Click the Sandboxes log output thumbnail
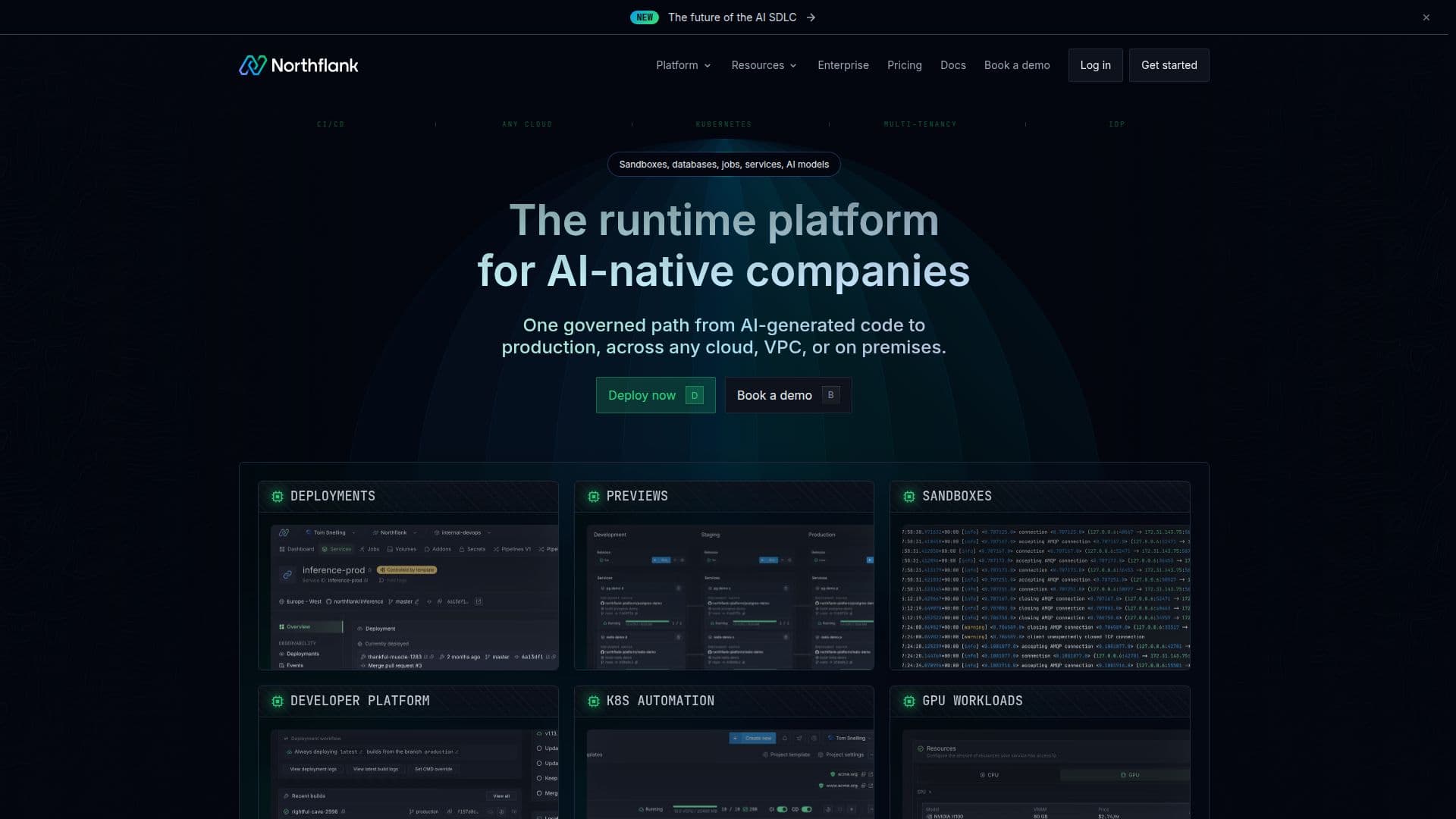This screenshot has width=1456, height=819. [1046, 597]
